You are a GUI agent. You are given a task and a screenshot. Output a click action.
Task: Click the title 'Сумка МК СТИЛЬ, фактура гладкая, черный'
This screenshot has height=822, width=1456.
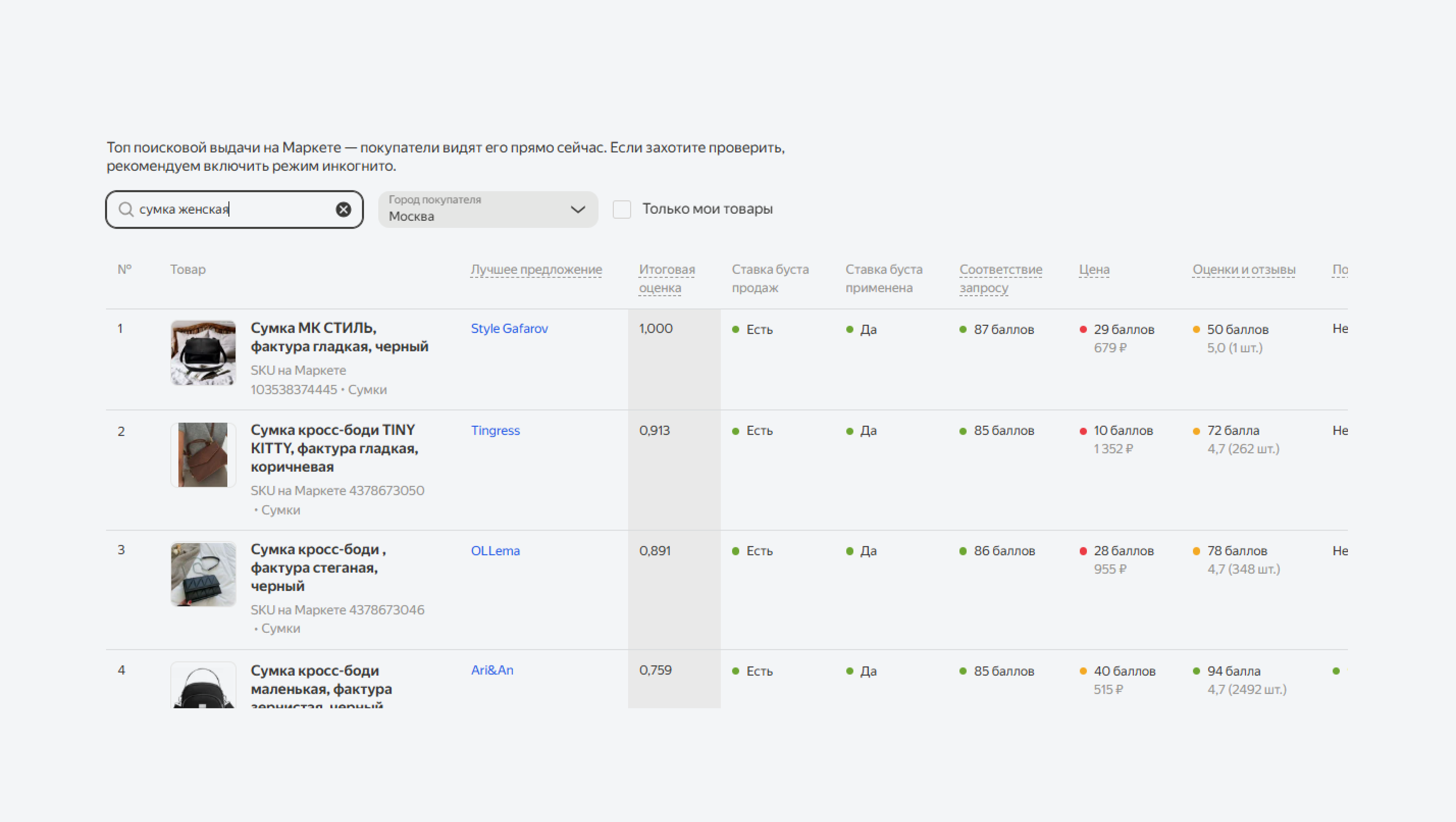click(x=339, y=337)
